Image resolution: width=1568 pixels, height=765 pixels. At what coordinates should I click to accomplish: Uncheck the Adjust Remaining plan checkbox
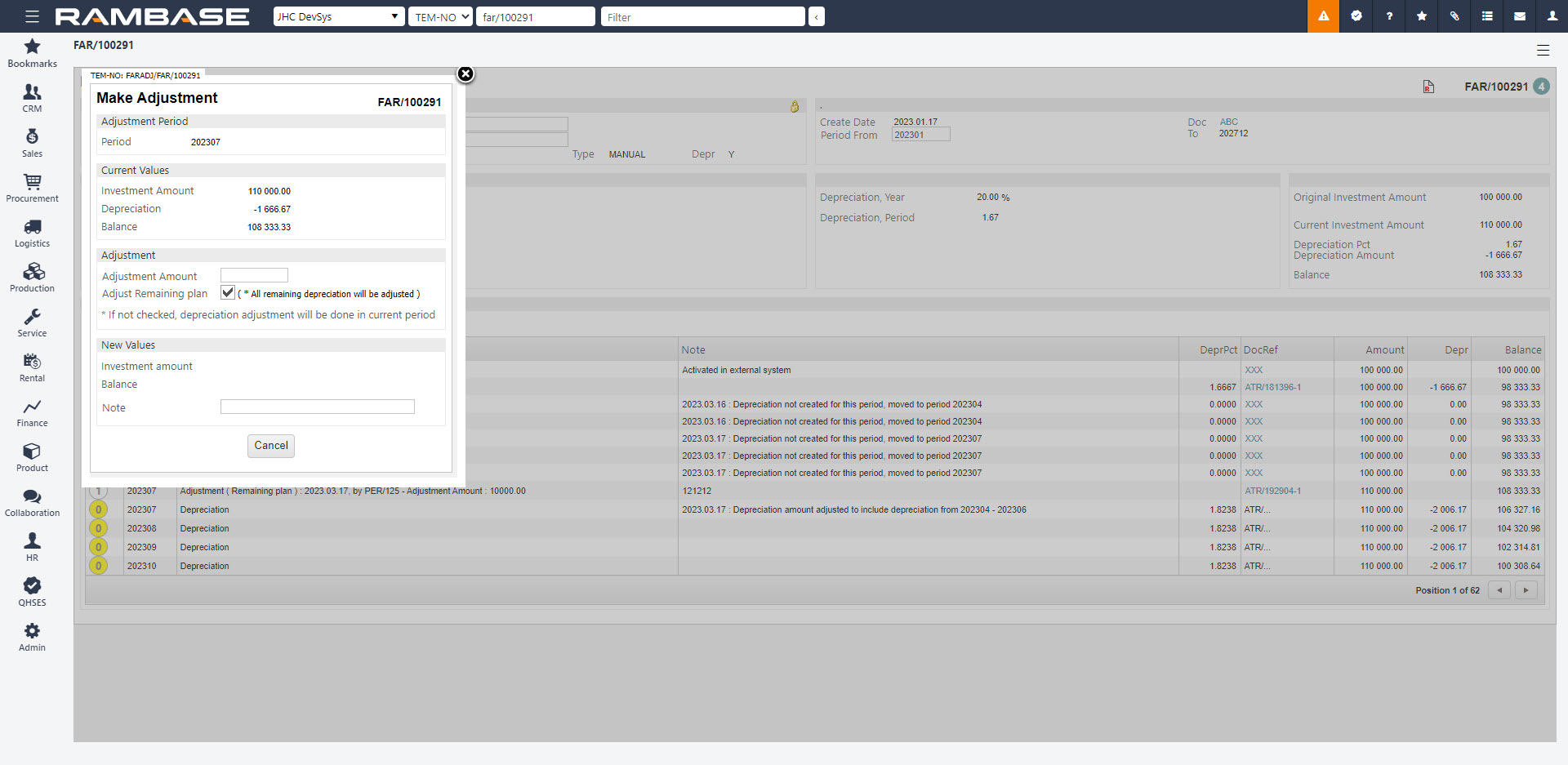click(228, 292)
